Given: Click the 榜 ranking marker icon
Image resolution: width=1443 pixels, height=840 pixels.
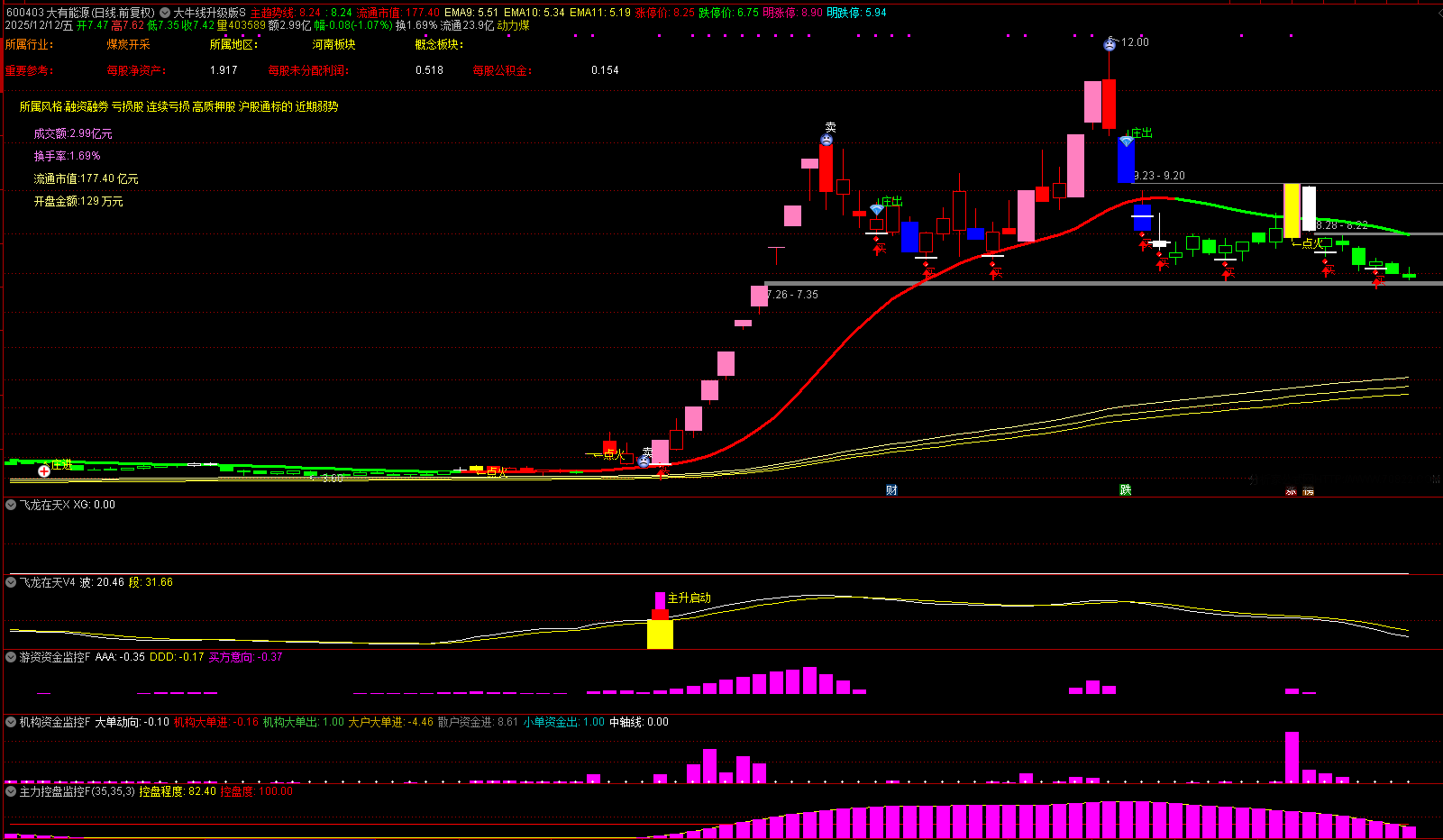Looking at the screenshot, I should click(1309, 491).
